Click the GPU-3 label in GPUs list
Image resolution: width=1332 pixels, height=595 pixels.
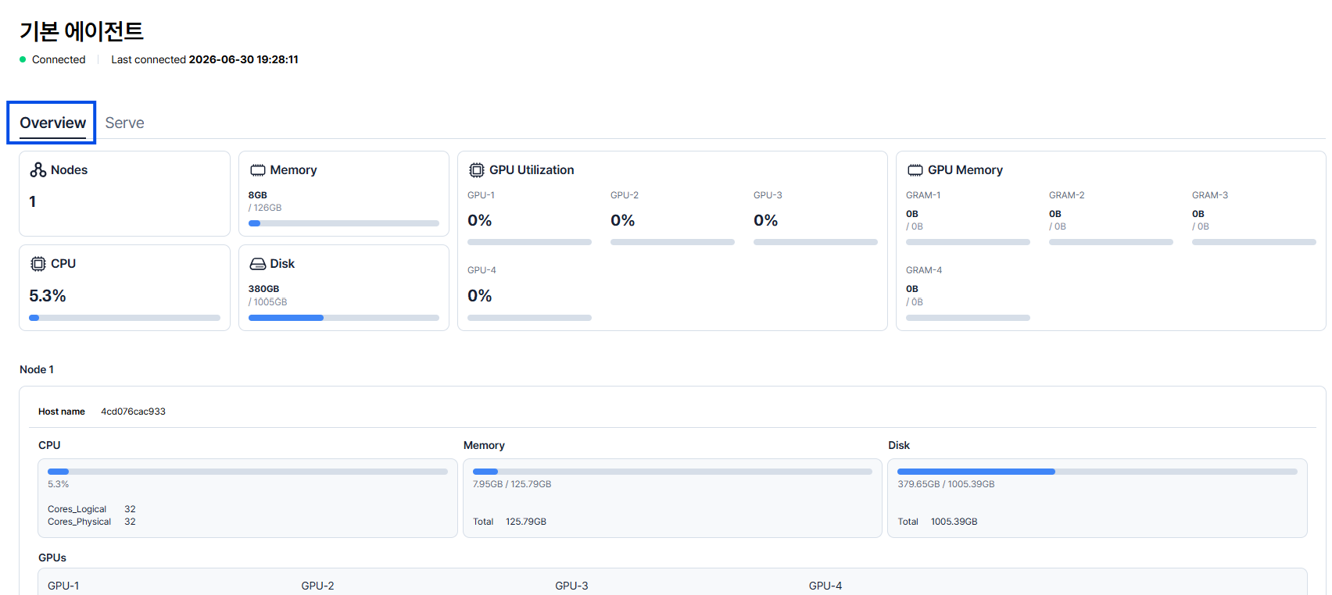tap(572, 585)
